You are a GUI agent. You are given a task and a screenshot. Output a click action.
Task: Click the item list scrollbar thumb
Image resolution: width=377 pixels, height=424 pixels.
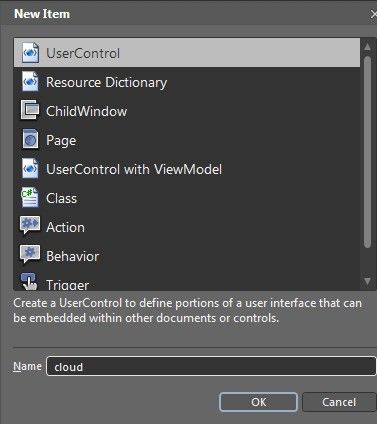tap(367, 152)
